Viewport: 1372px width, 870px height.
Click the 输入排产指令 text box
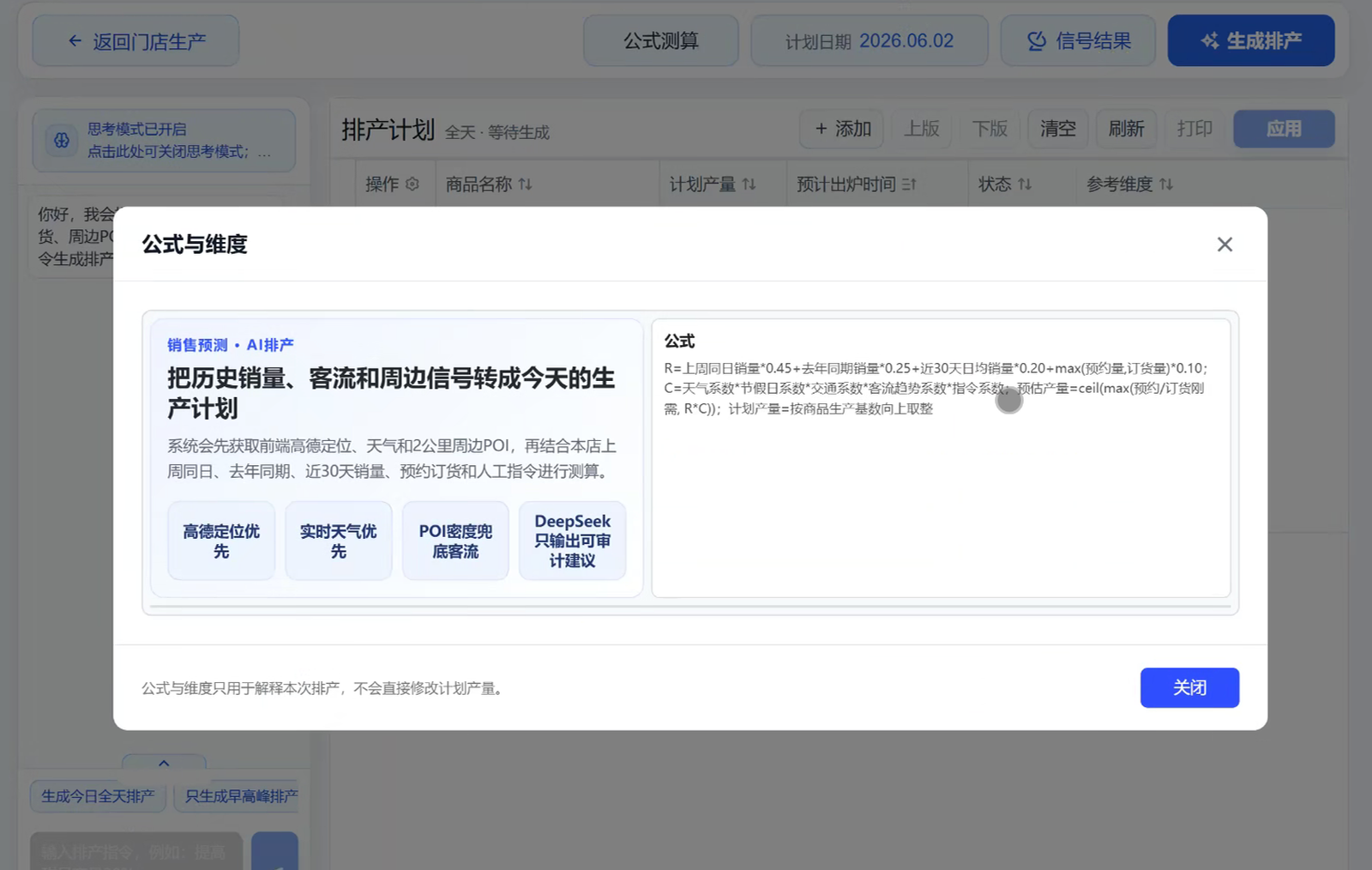[x=136, y=851]
